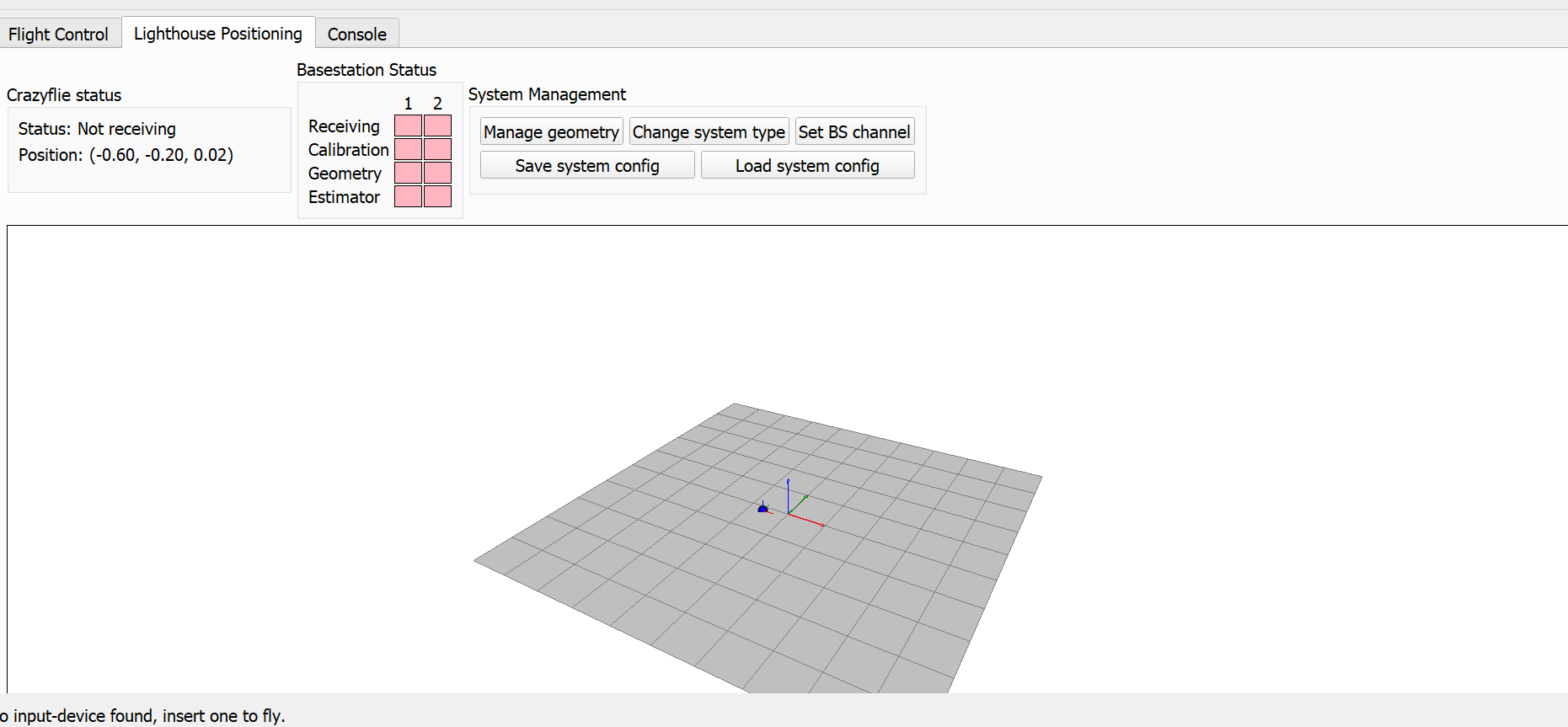Screen dimensions: 1568x727
Task: Click Calibration indicator for basestation 2
Action: point(437,150)
